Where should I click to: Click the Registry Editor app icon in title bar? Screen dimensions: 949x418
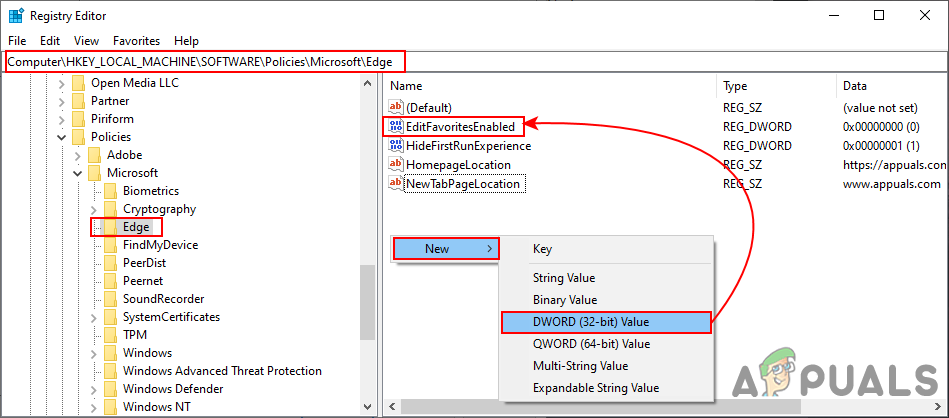16,15
